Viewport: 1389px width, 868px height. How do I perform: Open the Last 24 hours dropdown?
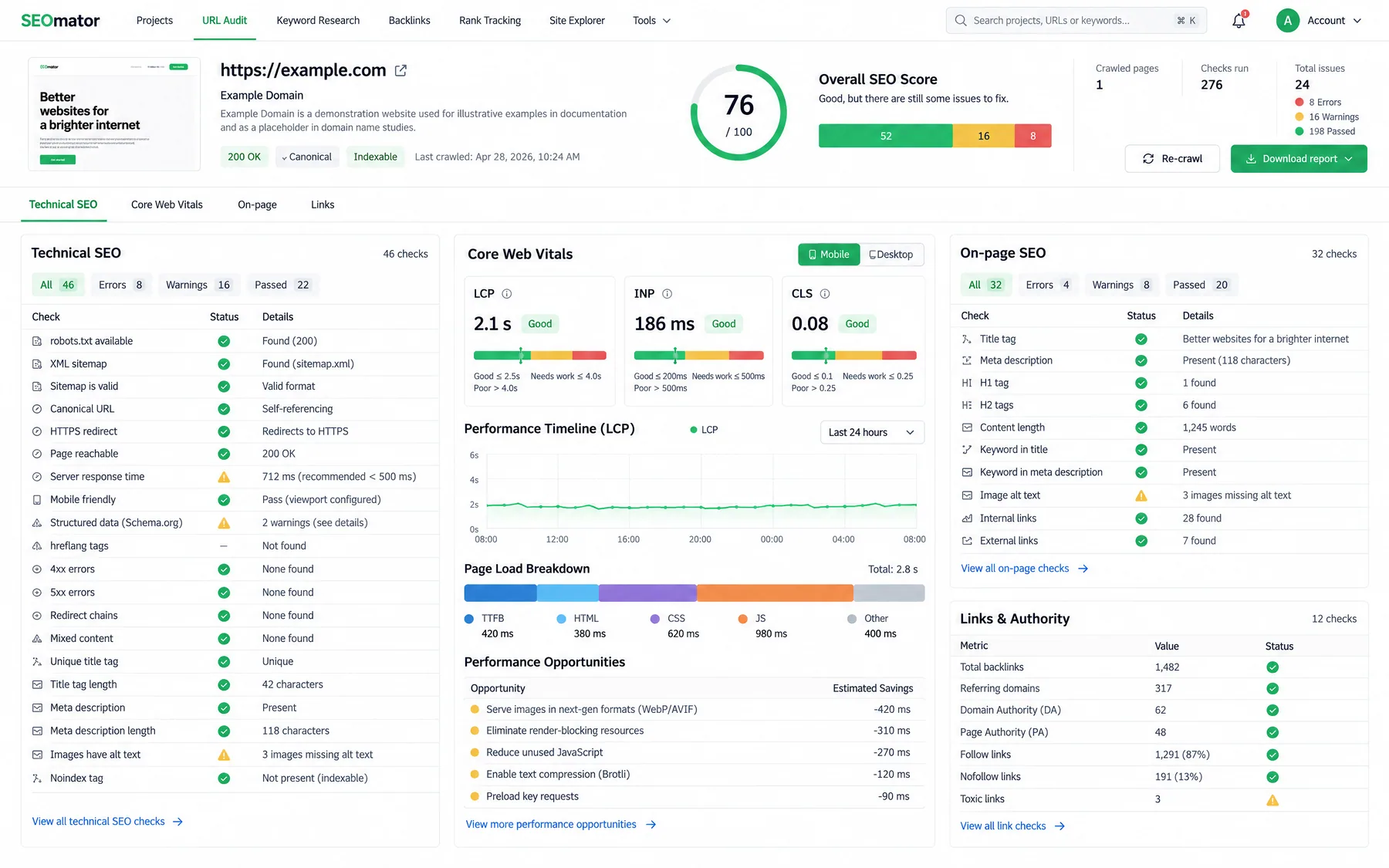point(872,432)
